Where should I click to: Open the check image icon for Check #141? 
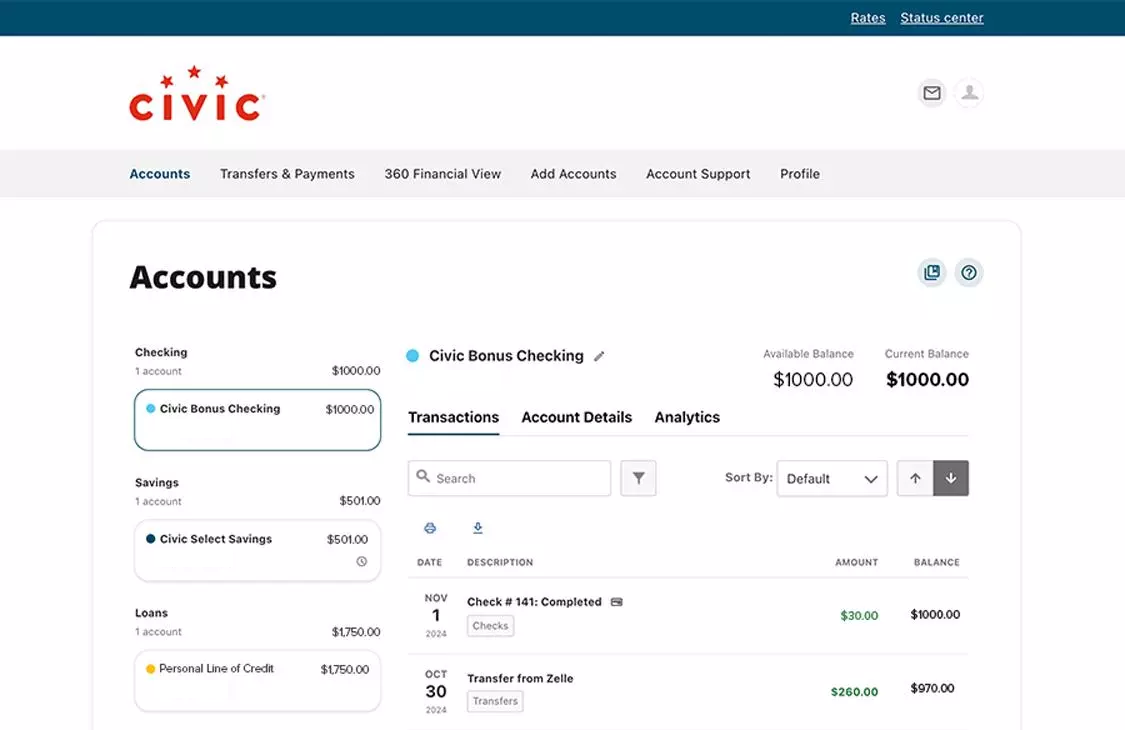[x=616, y=601]
